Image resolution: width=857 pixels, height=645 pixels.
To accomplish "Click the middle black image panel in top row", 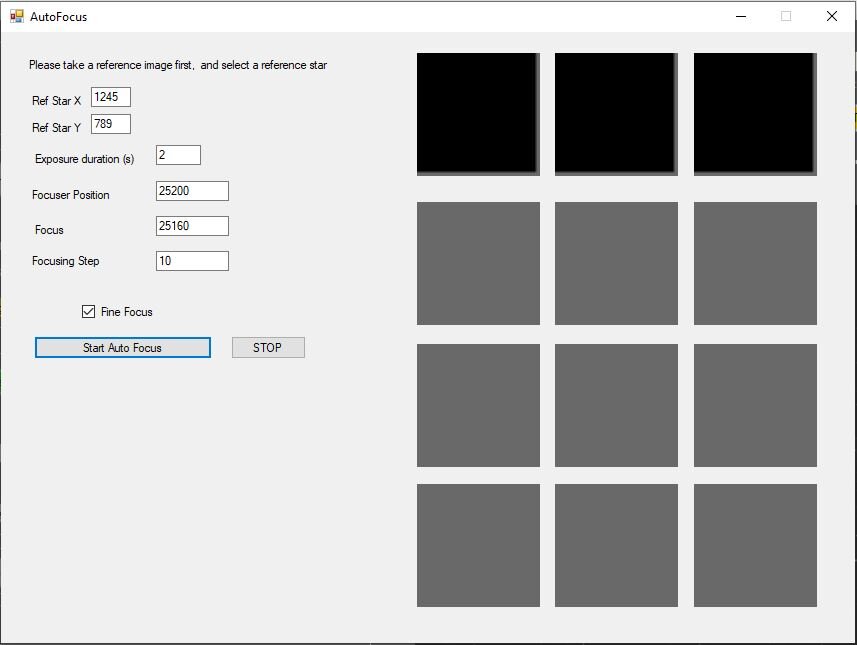I will pyautogui.click(x=616, y=114).
